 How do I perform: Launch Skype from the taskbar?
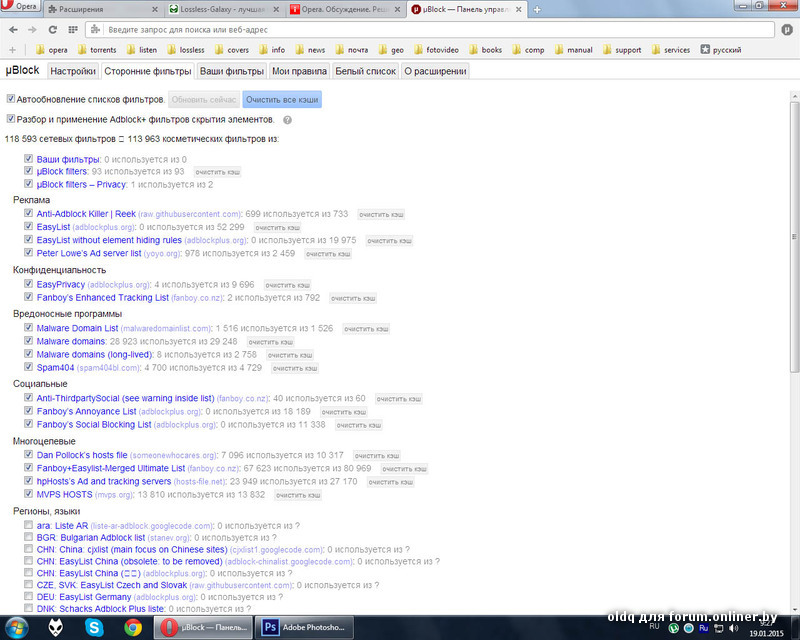tap(94, 627)
